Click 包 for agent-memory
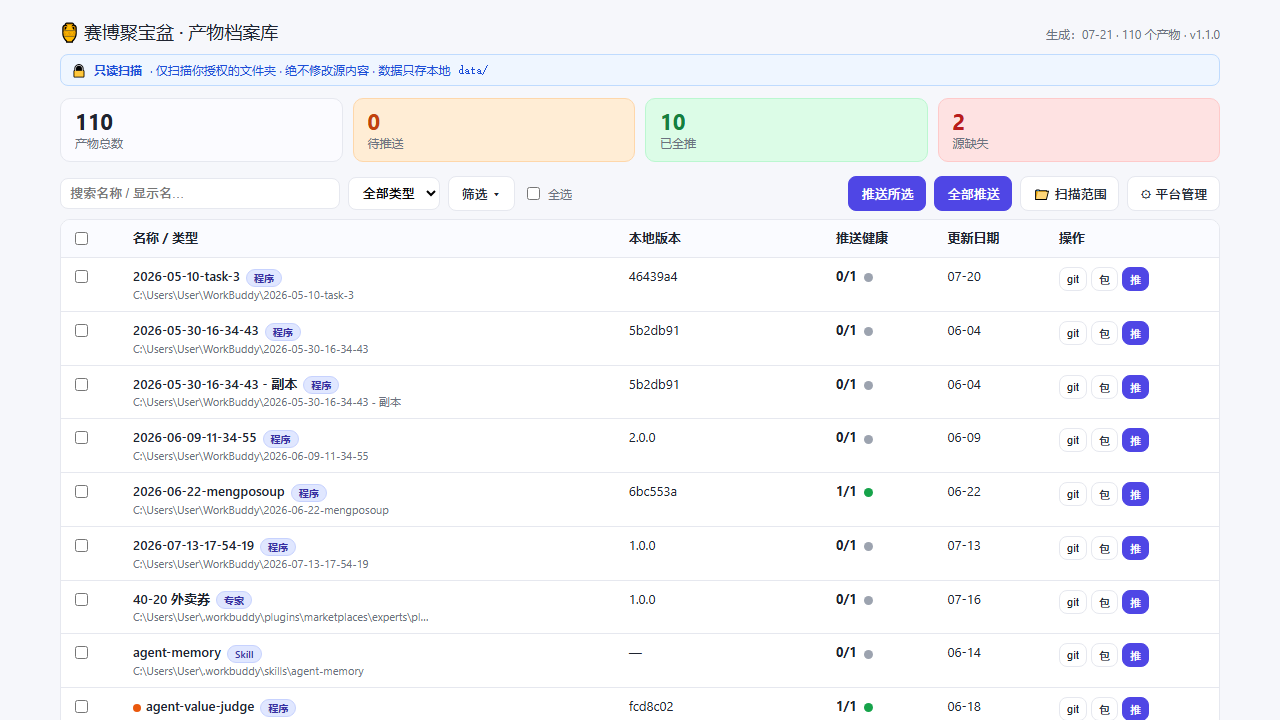Viewport: 1280px width, 720px height. coord(1104,655)
